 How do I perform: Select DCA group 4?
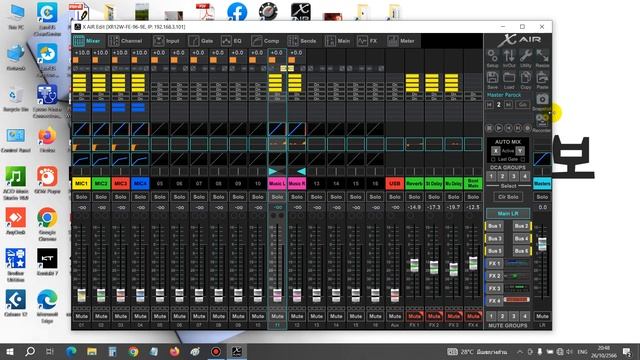tap(525, 176)
